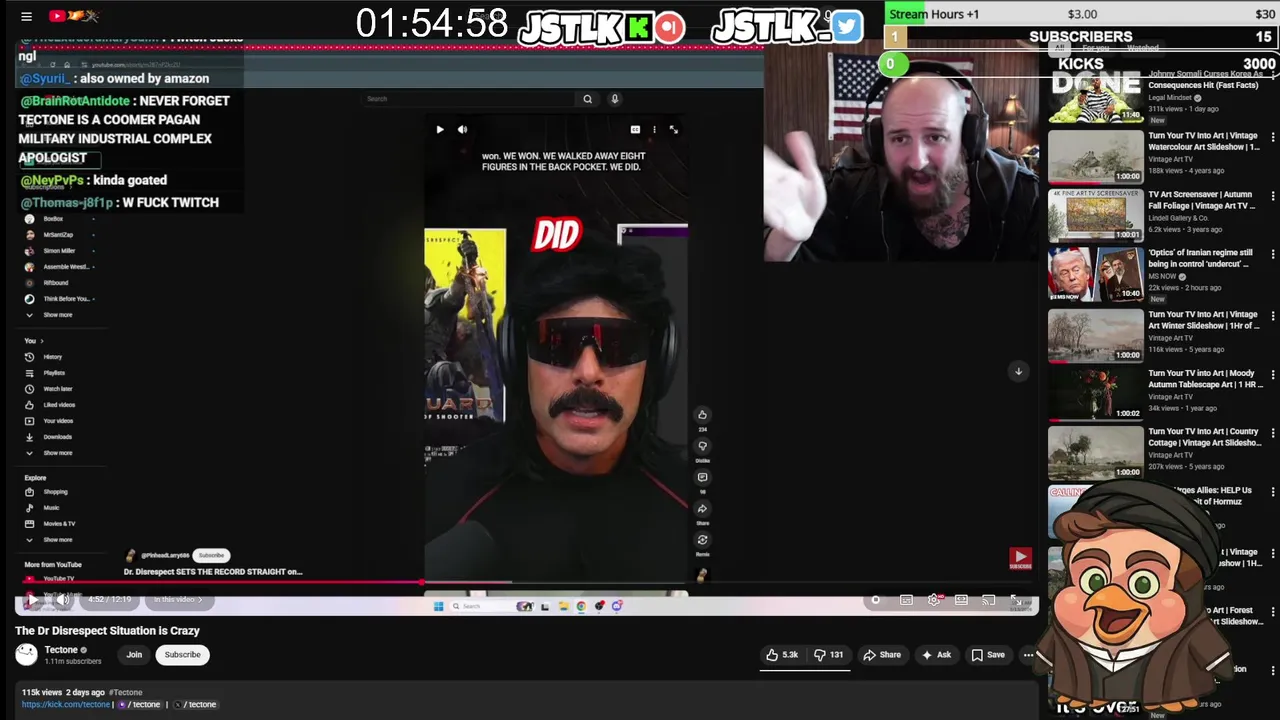Open the MS NOW Iranian regime video thumbnail
This screenshot has width=1280, height=720.
1095,274
